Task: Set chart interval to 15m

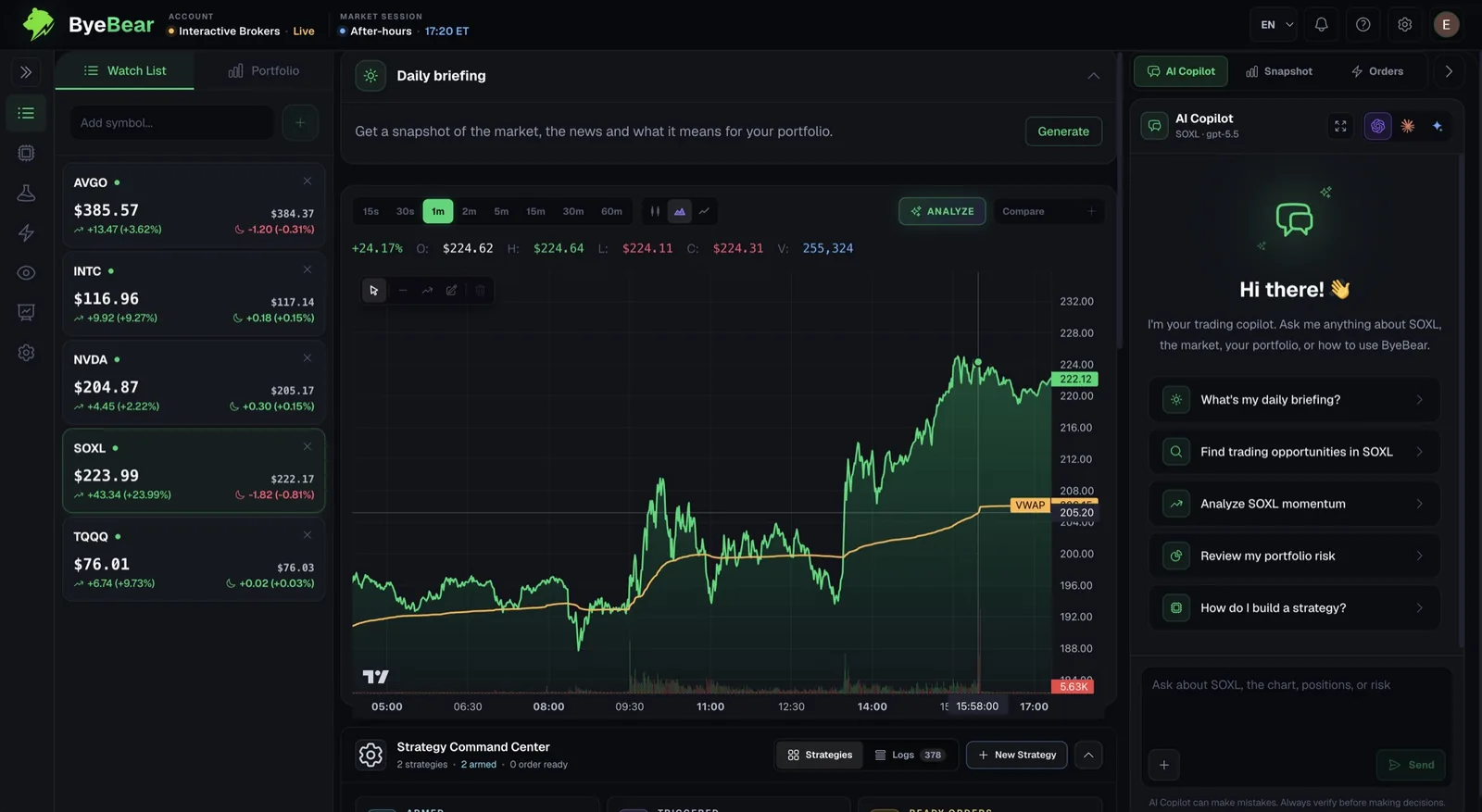Action: pos(535,211)
